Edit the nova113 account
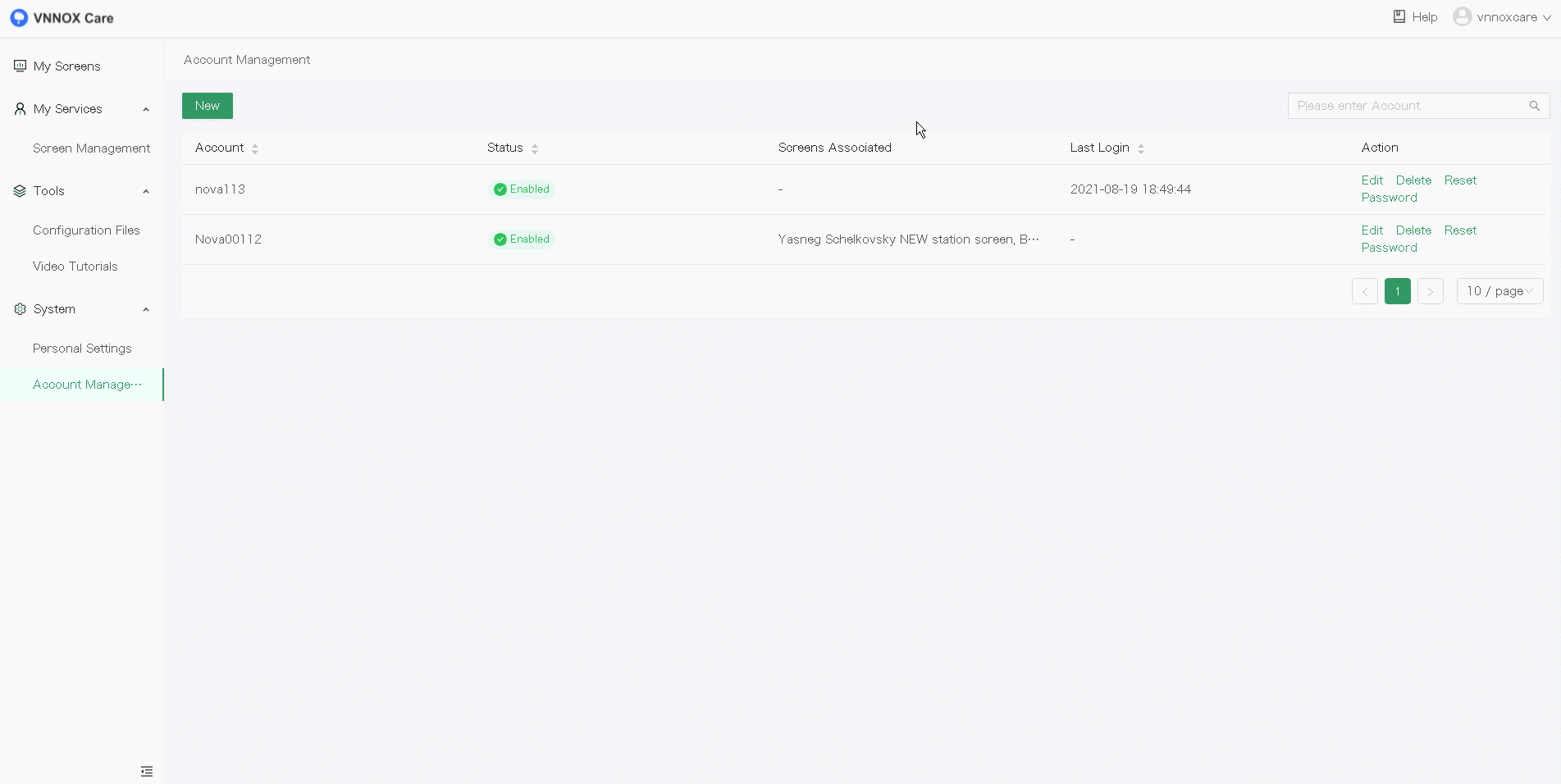 pos(1372,180)
